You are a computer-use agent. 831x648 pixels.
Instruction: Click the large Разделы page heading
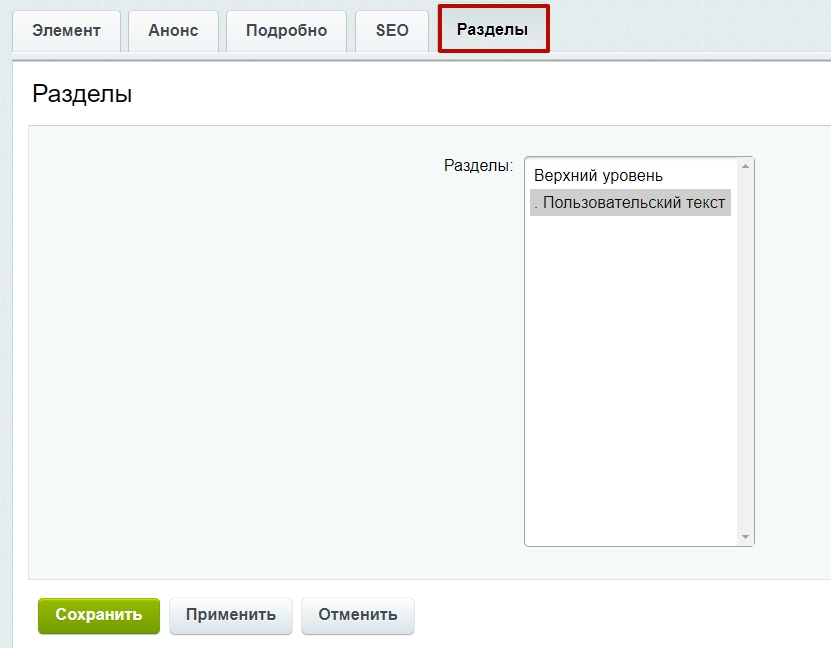coord(82,94)
